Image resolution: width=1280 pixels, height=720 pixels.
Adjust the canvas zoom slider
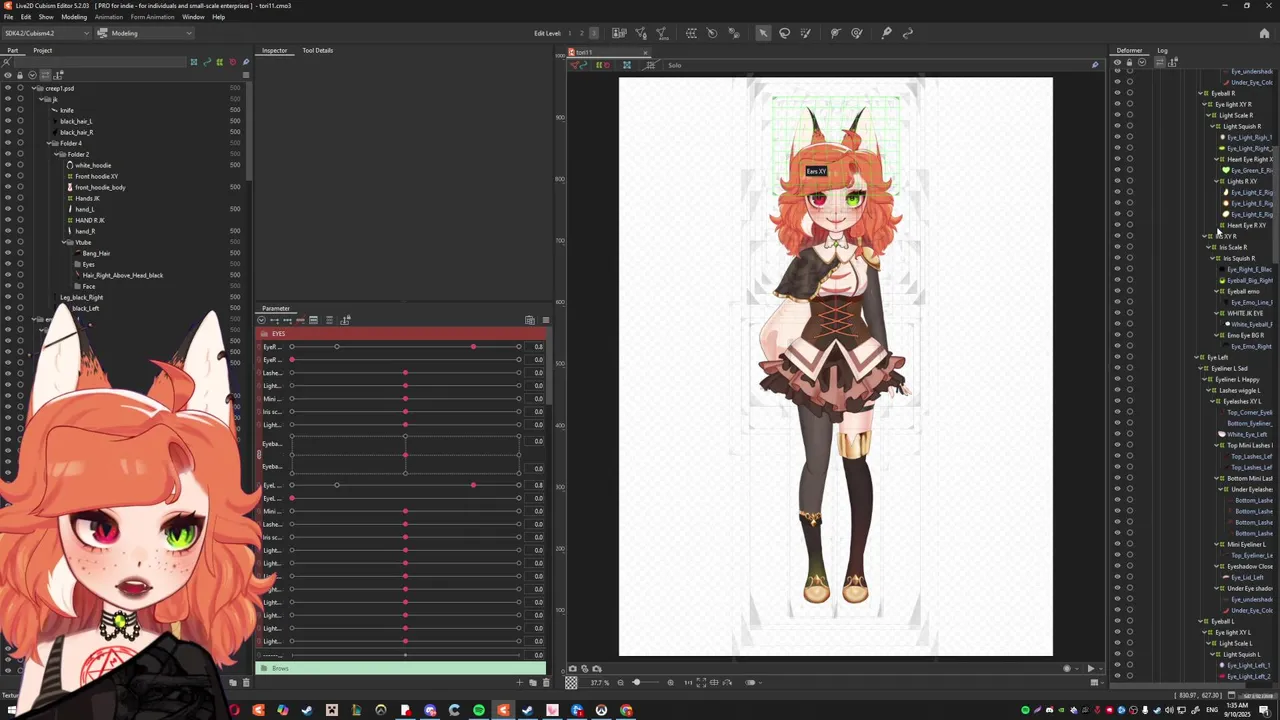(x=645, y=682)
